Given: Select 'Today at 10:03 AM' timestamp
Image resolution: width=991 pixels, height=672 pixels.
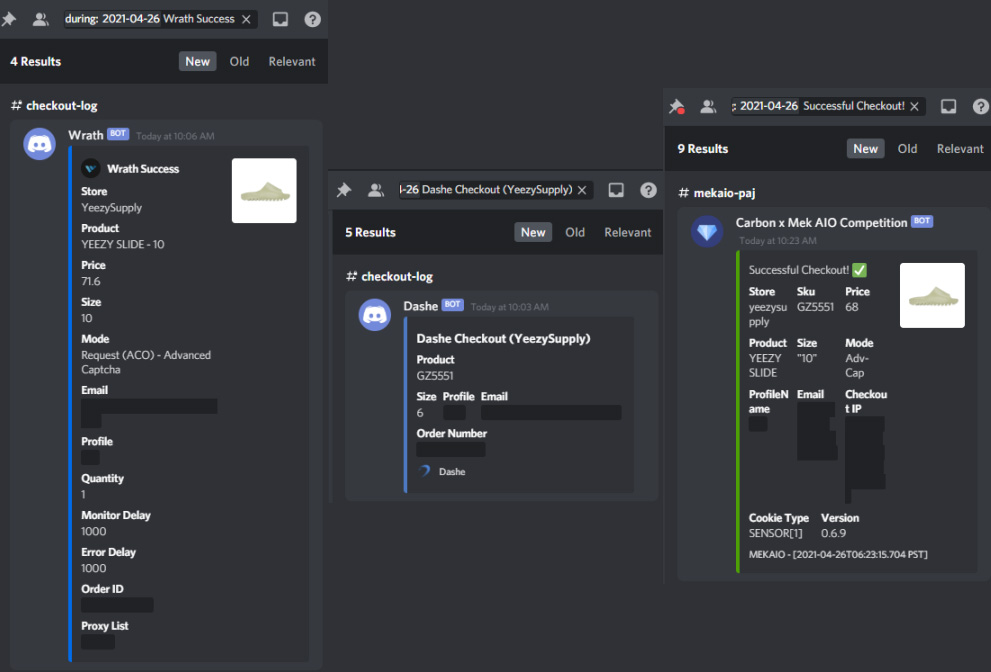Looking at the screenshot, I should click(x=509, y=307).
